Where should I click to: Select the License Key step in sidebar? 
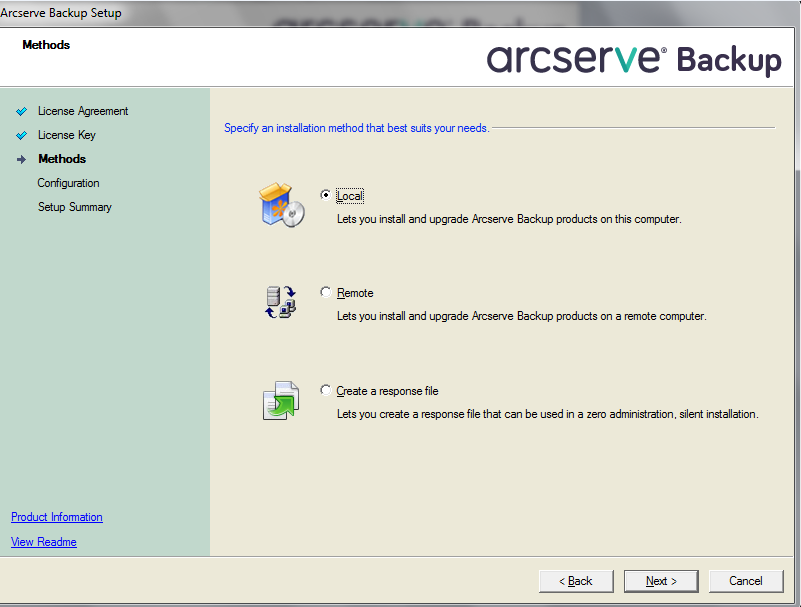point(67,135)
